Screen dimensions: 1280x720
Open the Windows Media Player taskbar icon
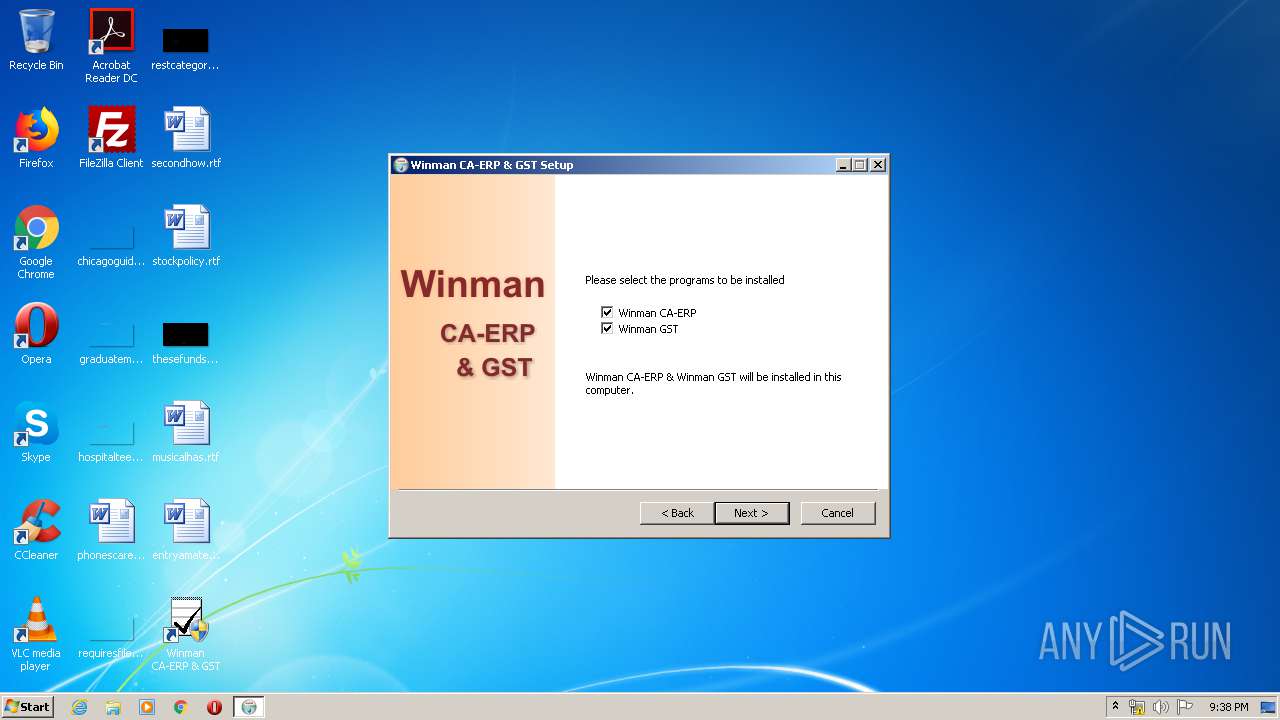click(x=147, y=707)
